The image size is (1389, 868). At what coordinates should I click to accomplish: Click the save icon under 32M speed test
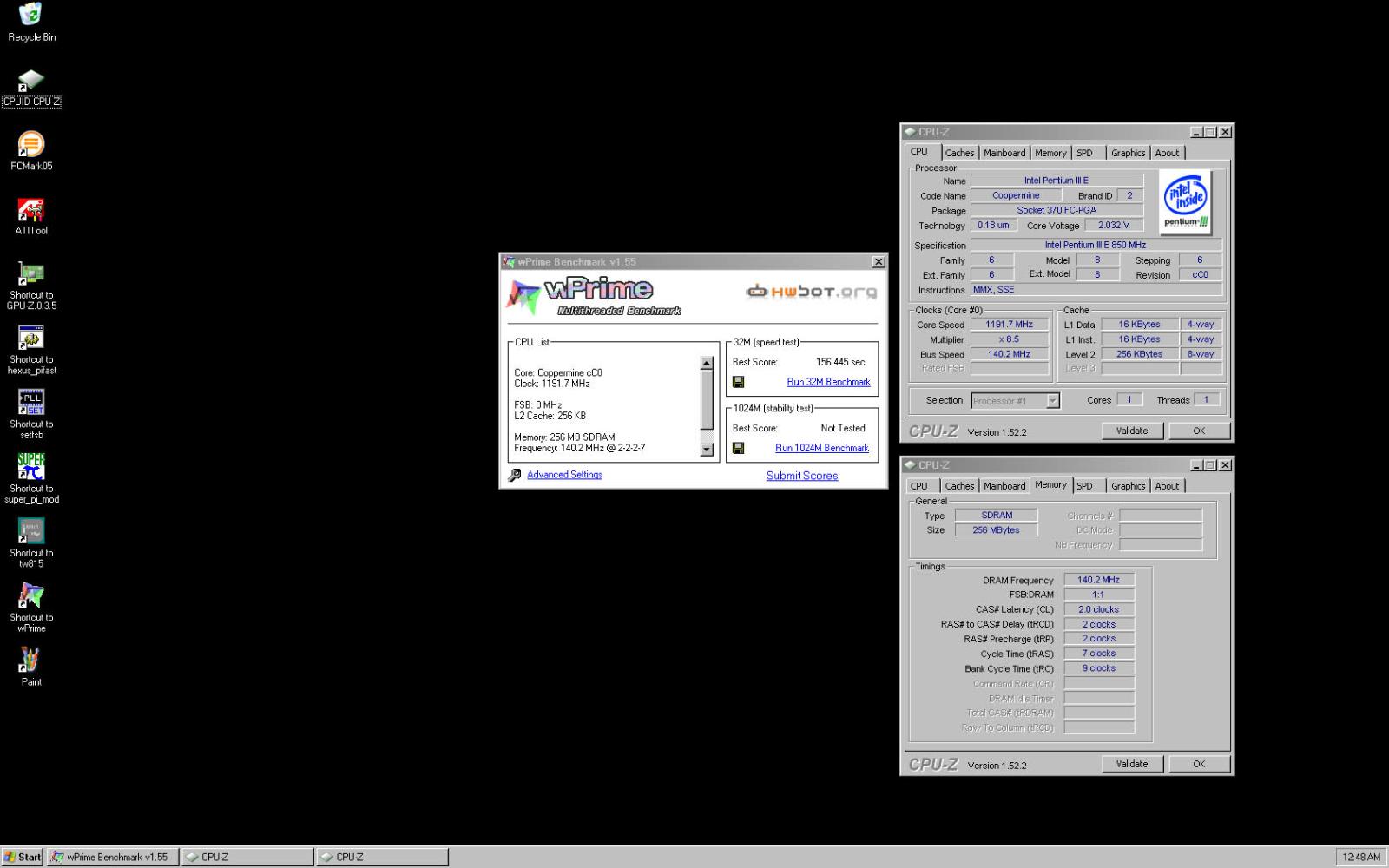(x=738, y=382)
